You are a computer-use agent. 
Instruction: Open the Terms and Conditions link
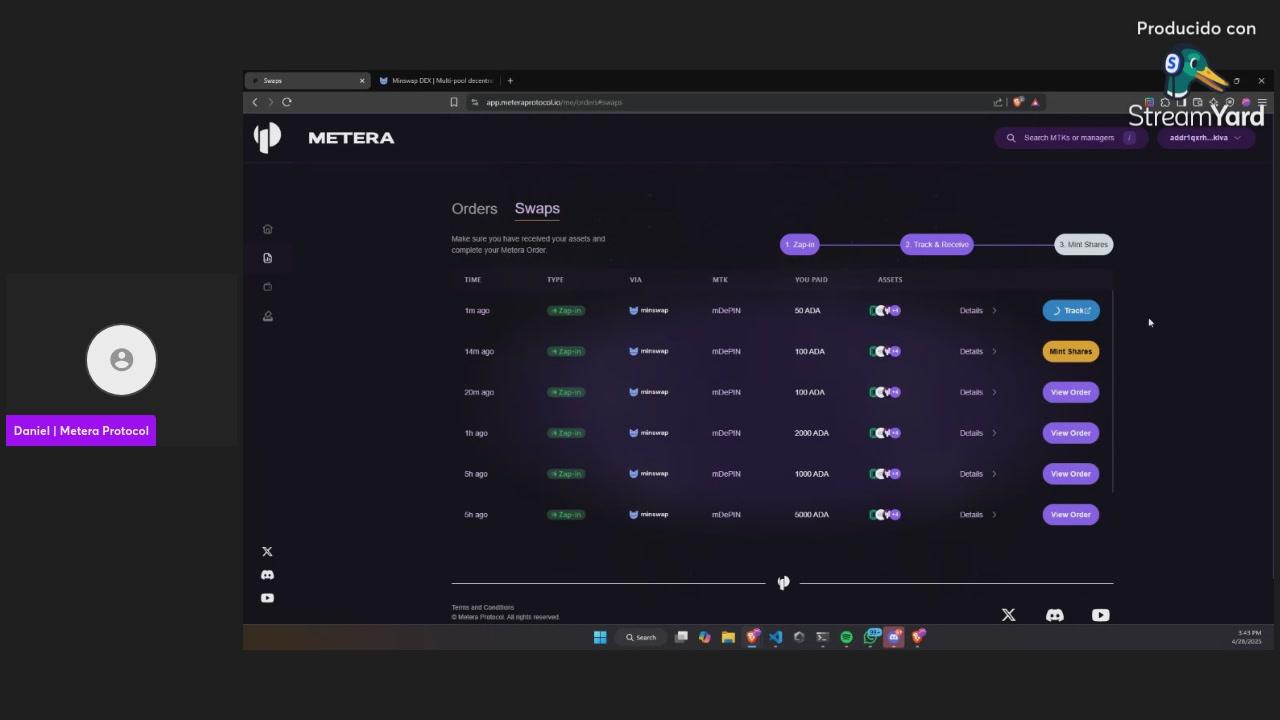483,608
